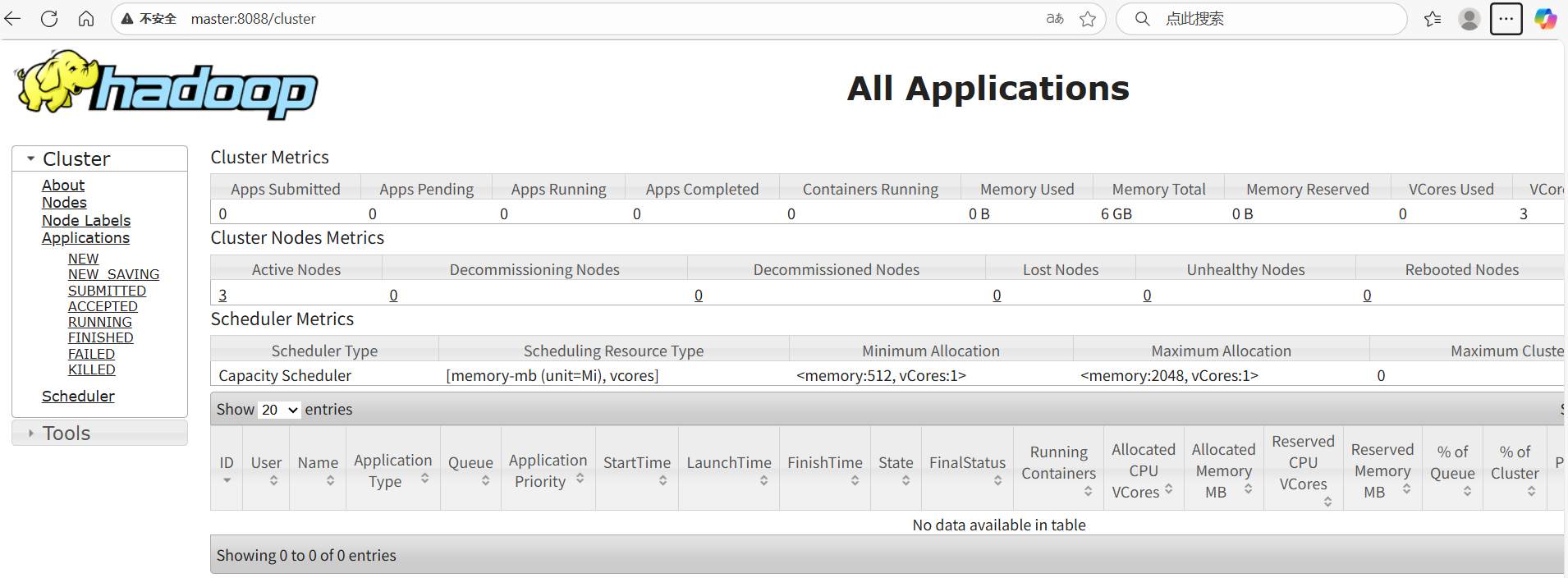
Task: Filter applications by RUNNING state
Action: [100, 322]
